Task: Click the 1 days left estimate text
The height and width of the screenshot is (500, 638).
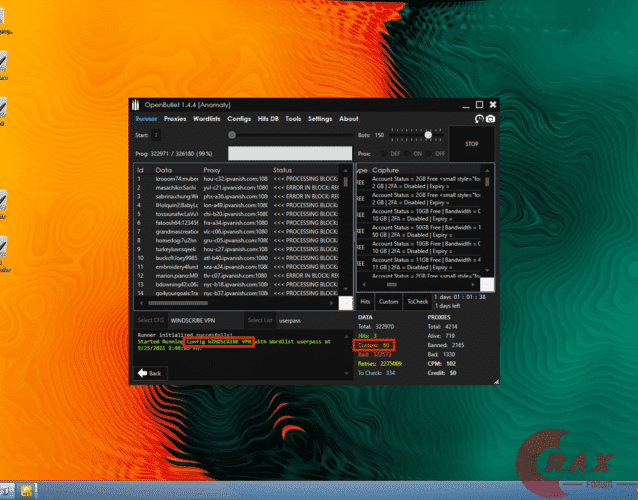Action: click(448, 306)
